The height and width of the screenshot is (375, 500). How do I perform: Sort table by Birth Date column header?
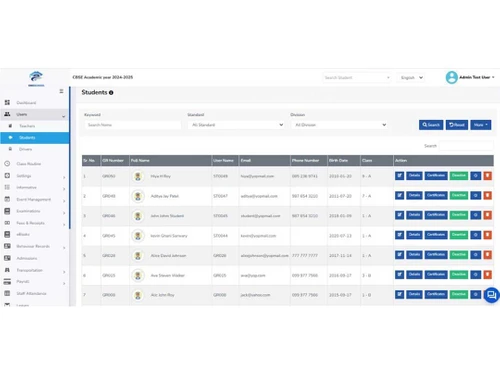(x=343, y=160)
